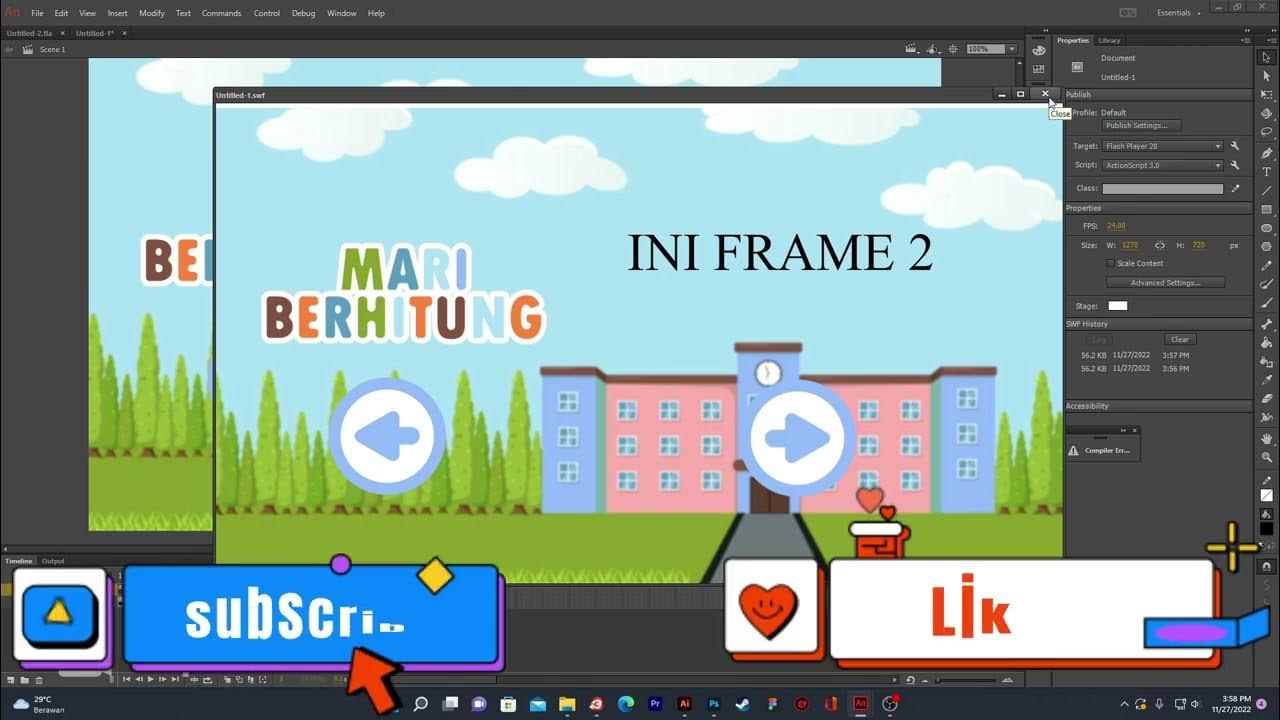The width and height of the screenshot is (1280, 720).
Task: Select the Pencil tool
Action: click(1267, 265)
